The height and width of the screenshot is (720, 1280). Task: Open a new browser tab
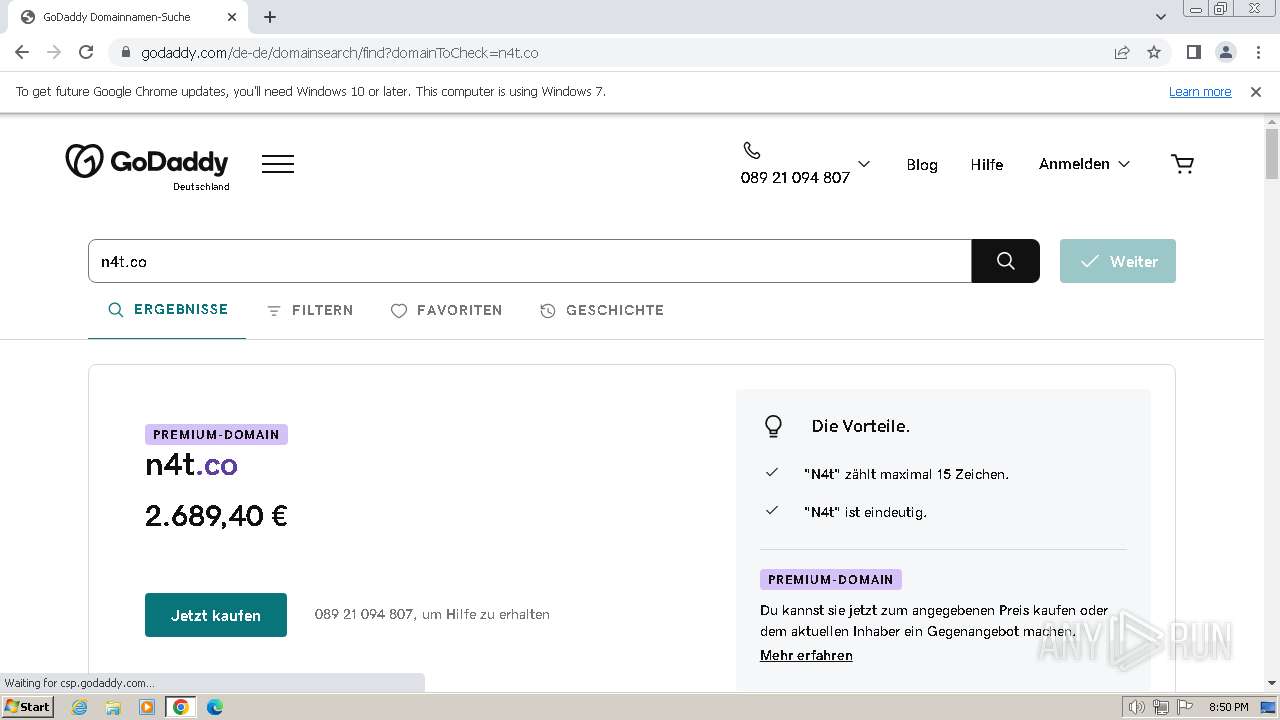pyautogui.click(x=270, y=17)
